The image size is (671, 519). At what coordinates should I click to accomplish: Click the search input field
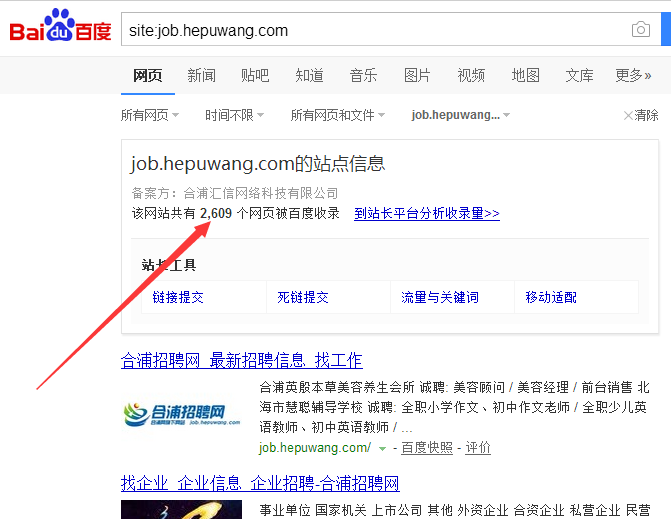370,30
